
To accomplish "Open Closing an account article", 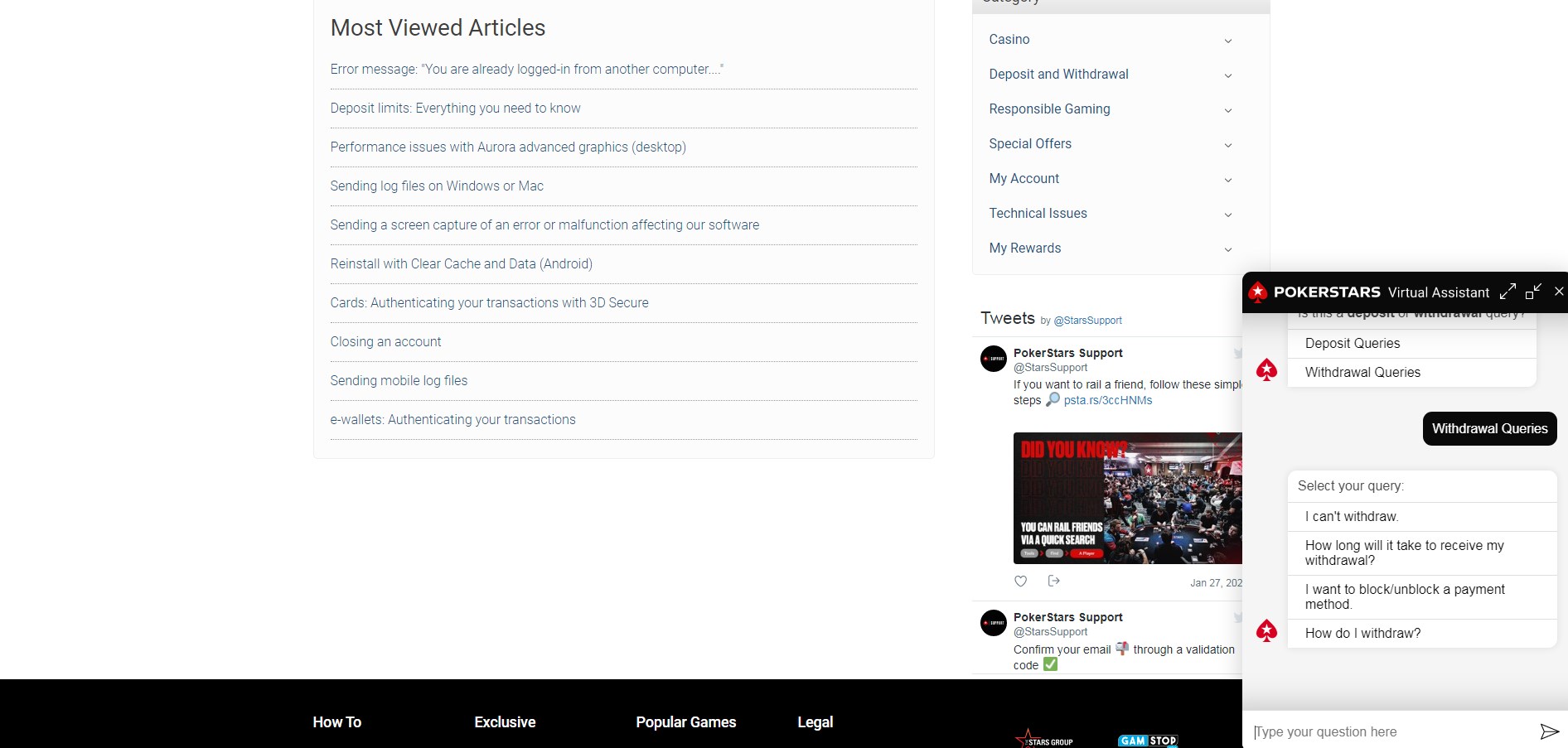I will 385,342.
